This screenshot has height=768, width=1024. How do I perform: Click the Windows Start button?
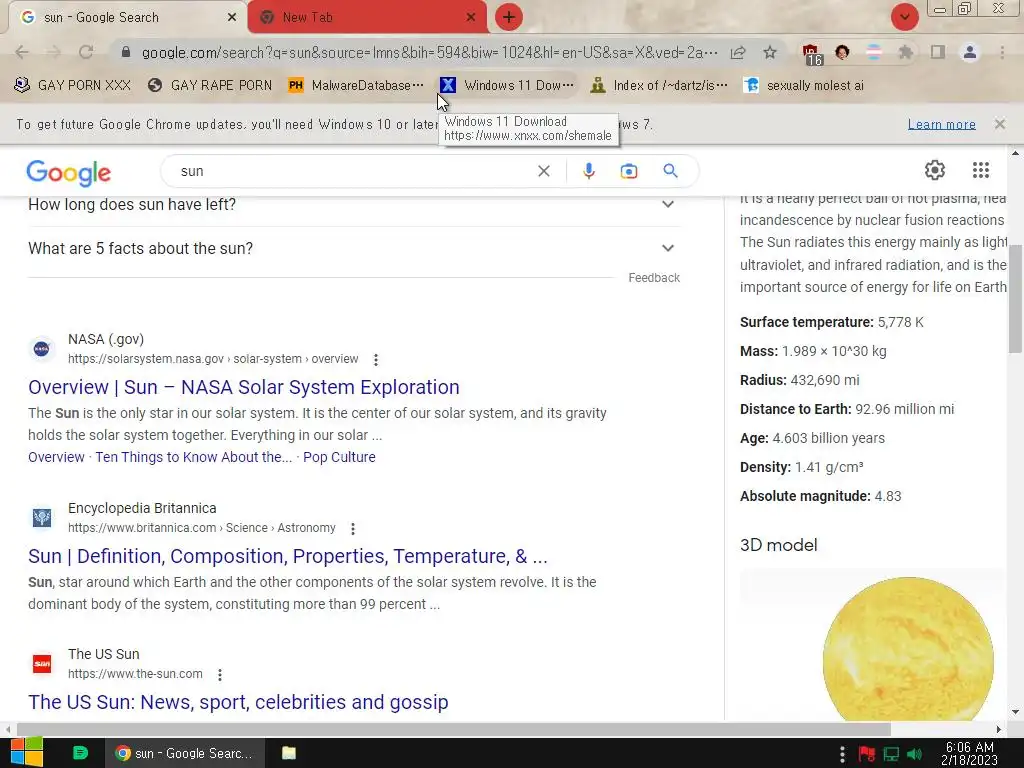27,753
